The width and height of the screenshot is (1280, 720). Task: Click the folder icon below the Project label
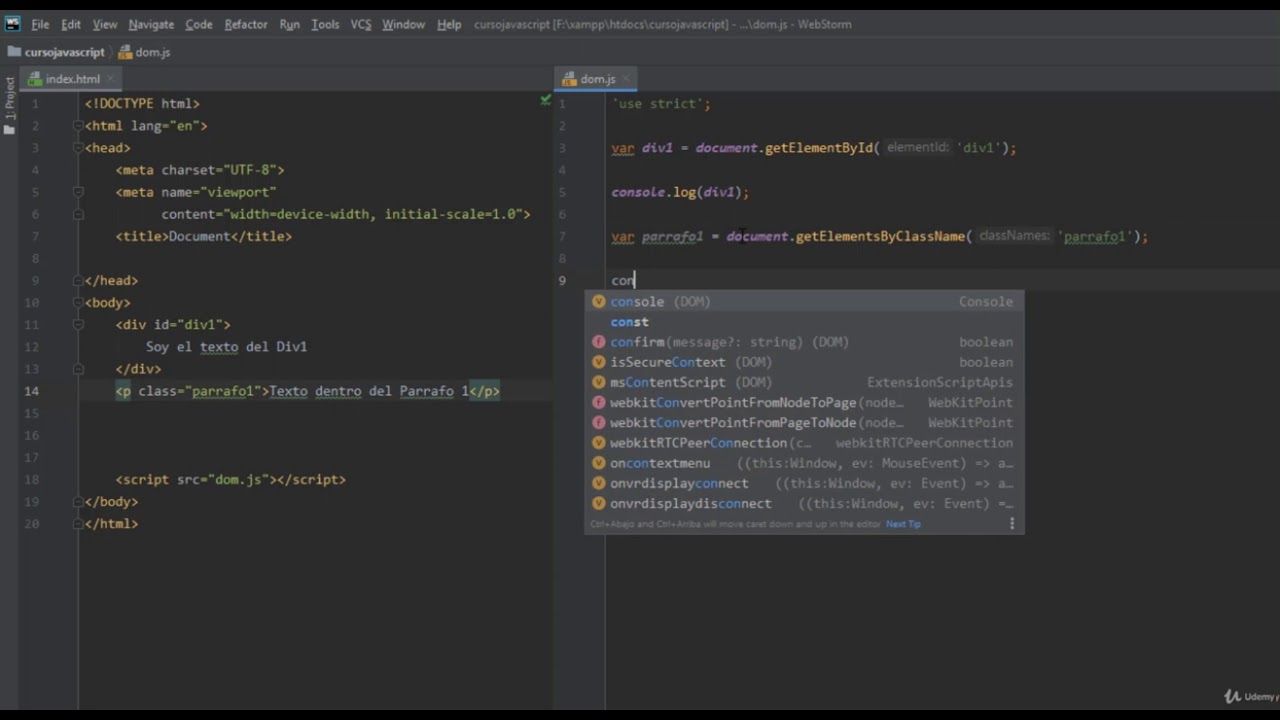[x=10, y=129]
